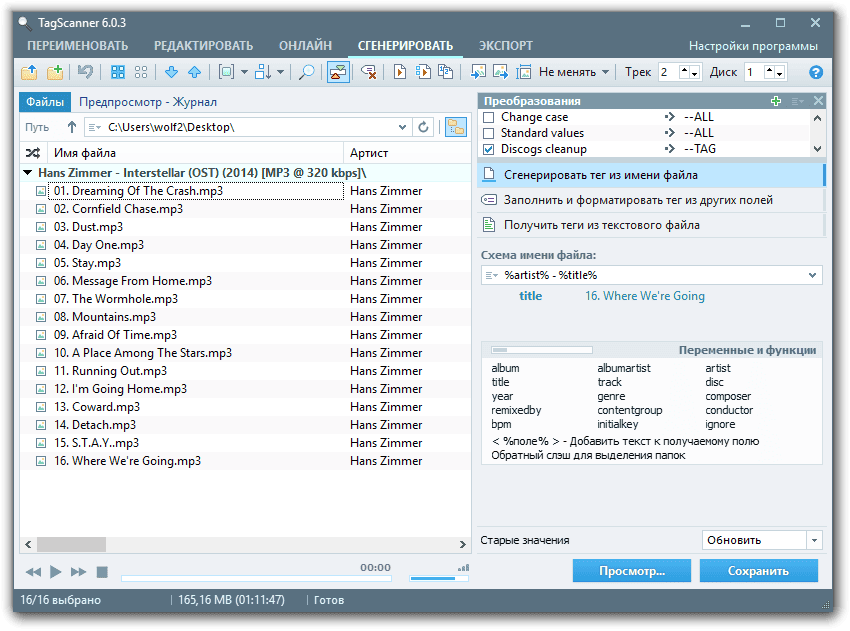The image size is (850, 631).
Task: Open the Не менять dropdown
Action: coord(574,72)
